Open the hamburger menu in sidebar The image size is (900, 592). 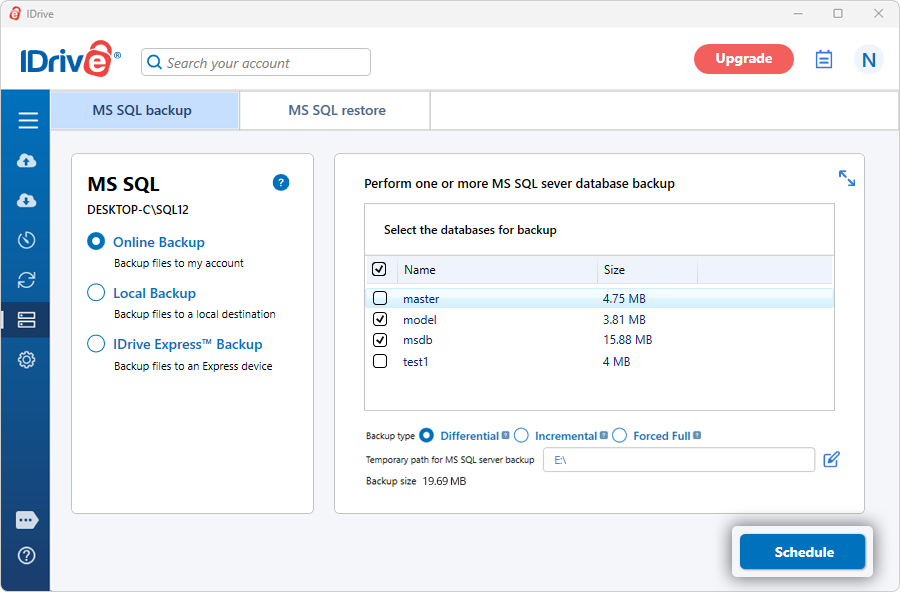pos(28,121)
